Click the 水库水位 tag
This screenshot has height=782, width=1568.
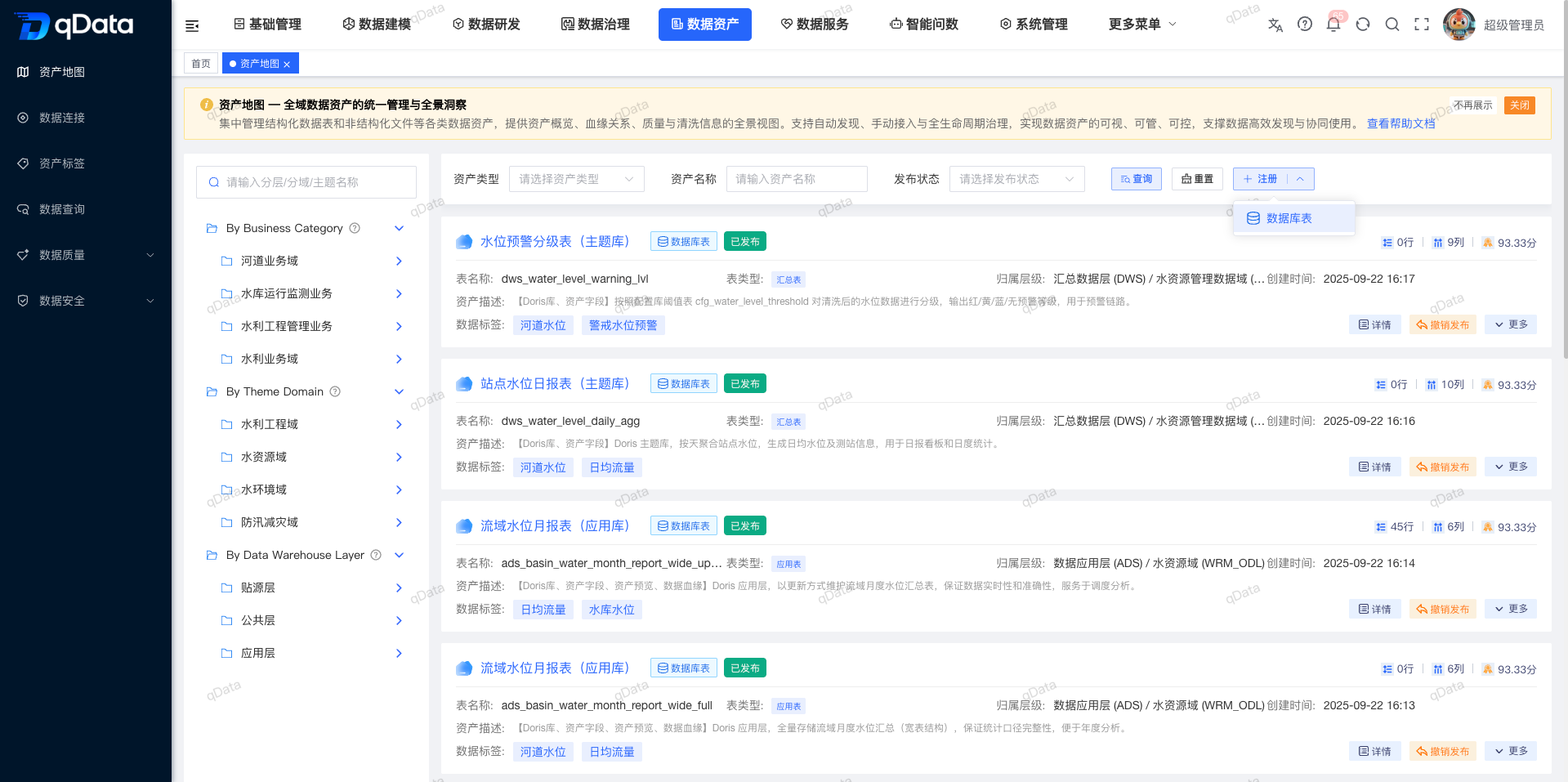612,610
